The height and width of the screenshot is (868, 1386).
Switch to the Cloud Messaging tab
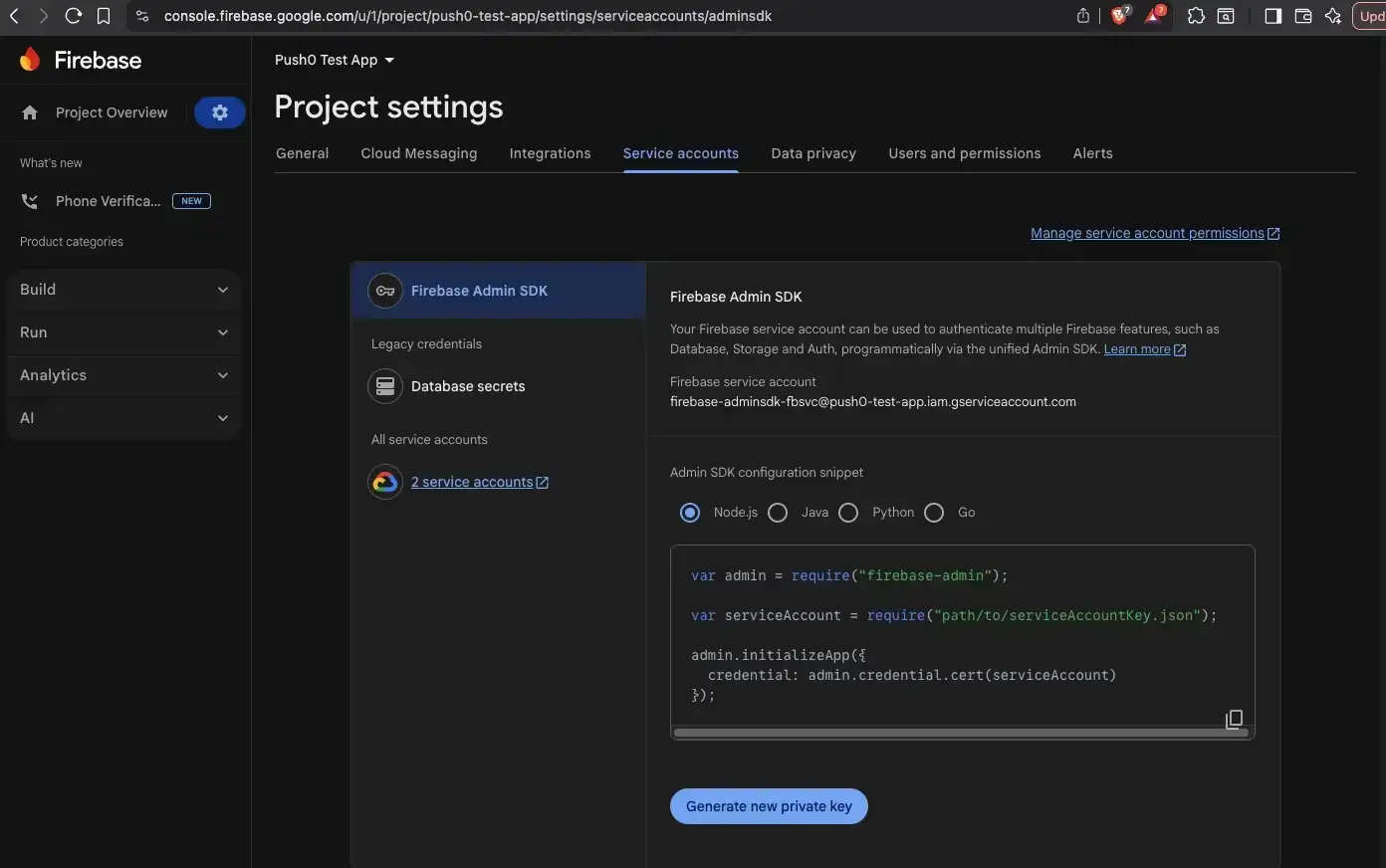coord(418,153)
